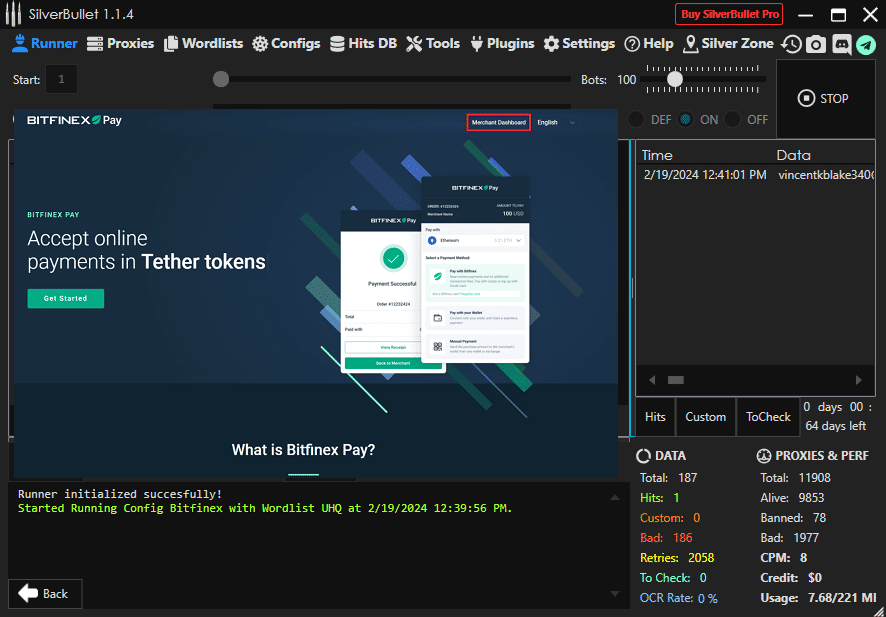
Task: Open the Telegram paper-plane icon
Action: [x=866, y=44]
